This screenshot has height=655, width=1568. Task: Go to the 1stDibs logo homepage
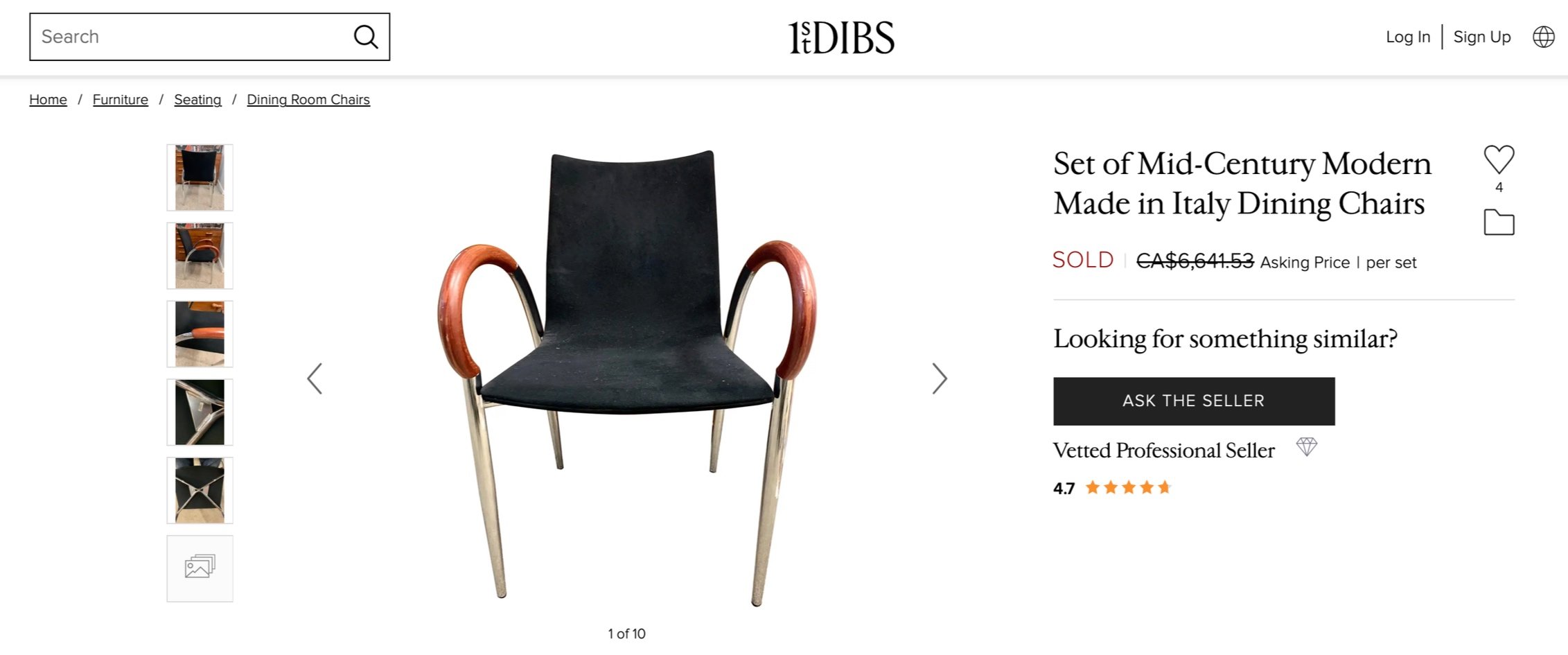pyautogui.click(x=841, y=37)
